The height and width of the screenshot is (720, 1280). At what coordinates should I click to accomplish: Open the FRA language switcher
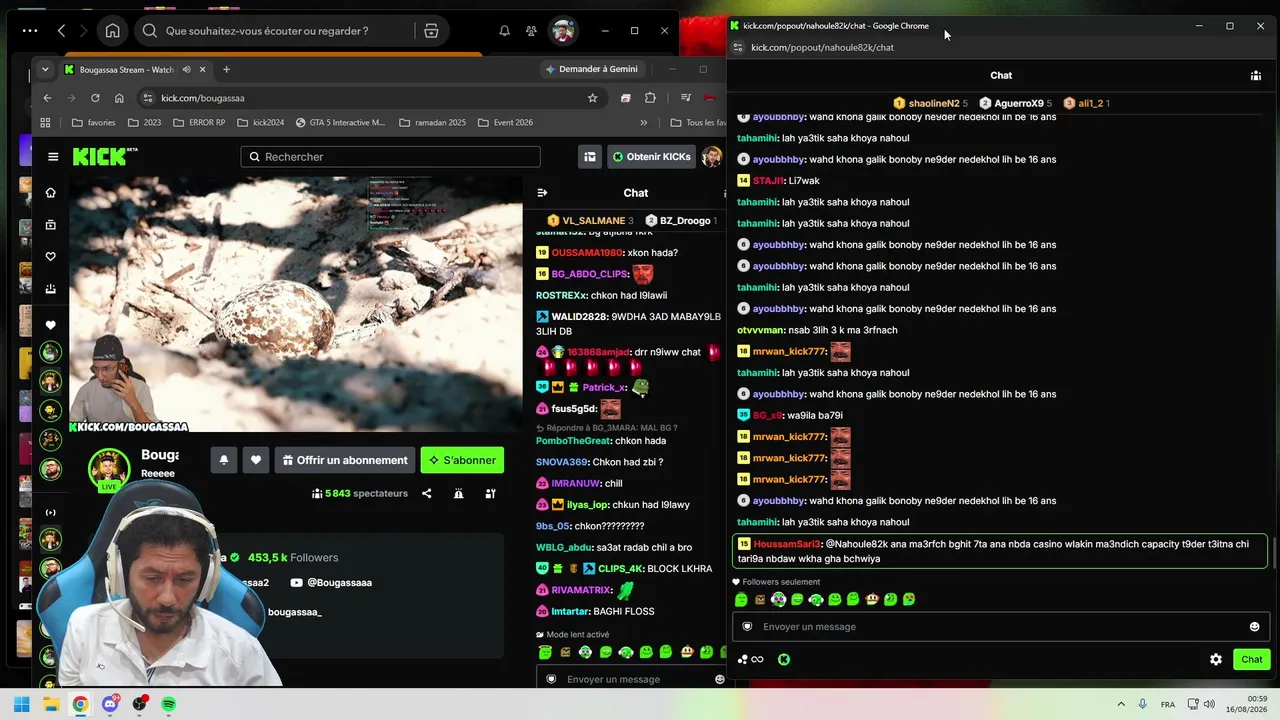point(1167,705)
